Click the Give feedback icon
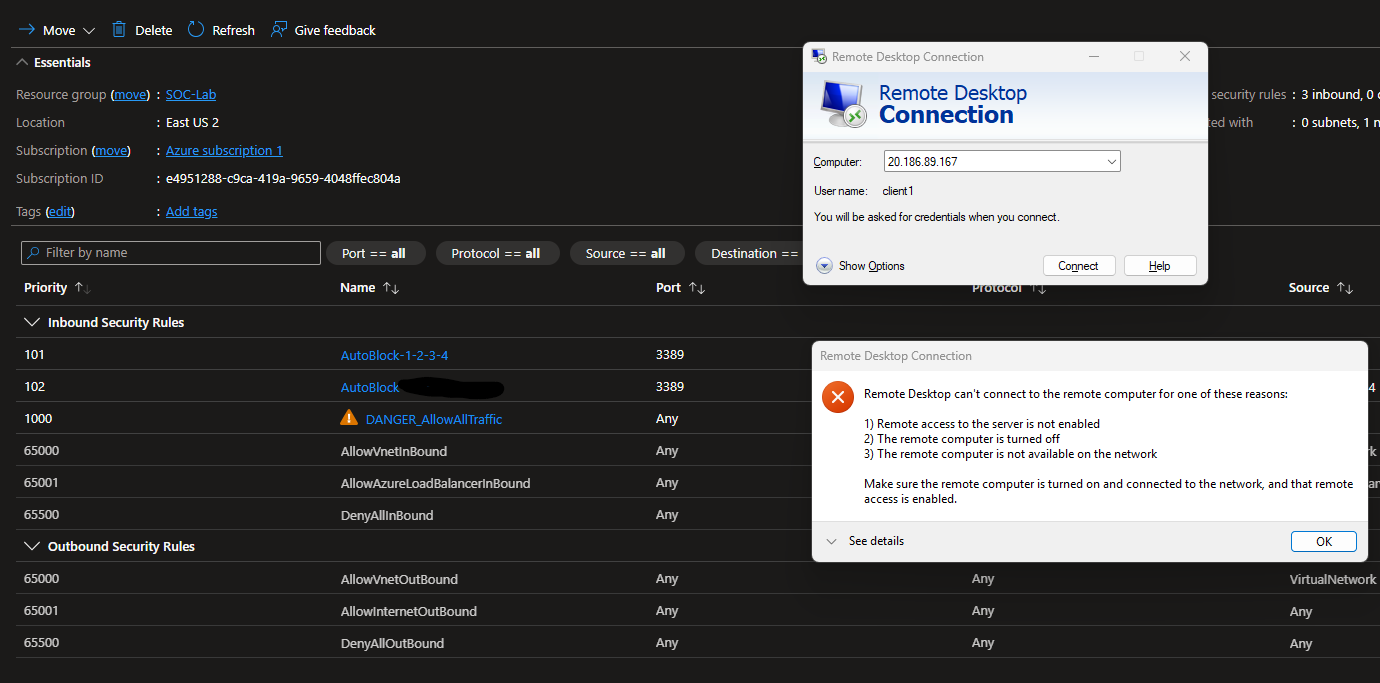This screenshot has height=683, width=1380. pos(279,30)
